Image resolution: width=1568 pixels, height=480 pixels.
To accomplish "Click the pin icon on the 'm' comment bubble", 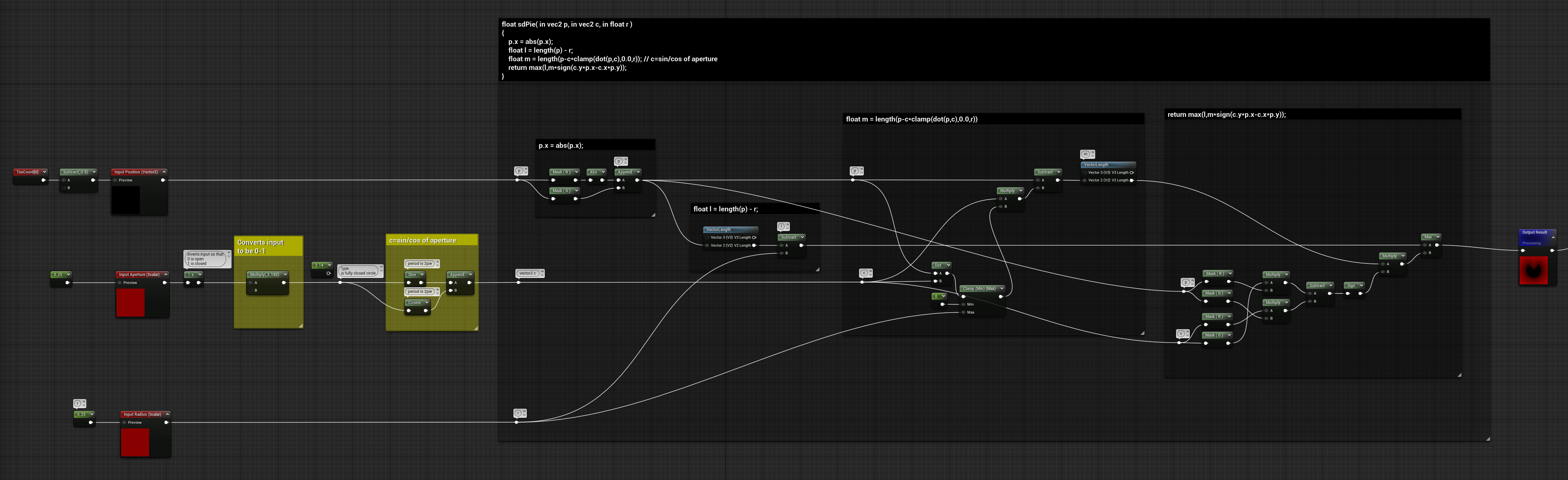I will 1093,153.
